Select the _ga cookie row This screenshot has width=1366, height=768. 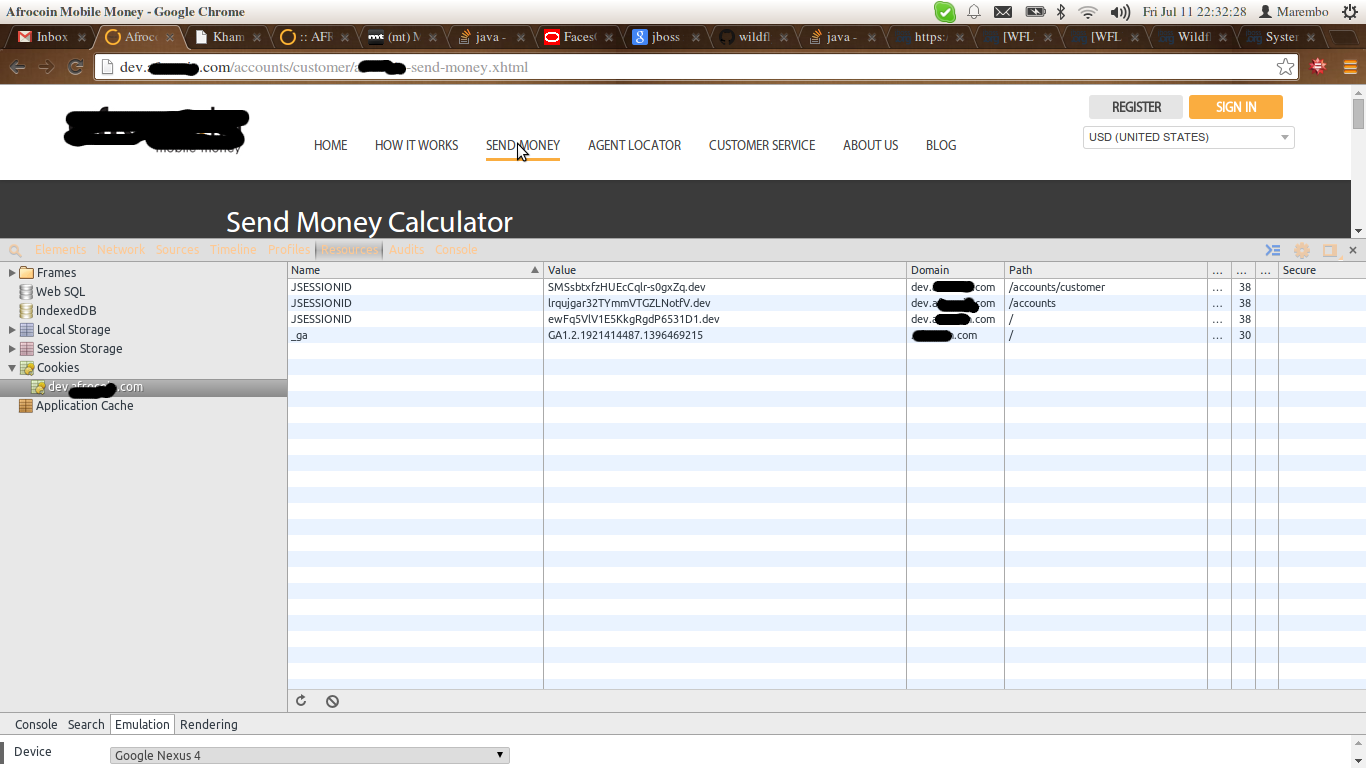tap(826, 335)
